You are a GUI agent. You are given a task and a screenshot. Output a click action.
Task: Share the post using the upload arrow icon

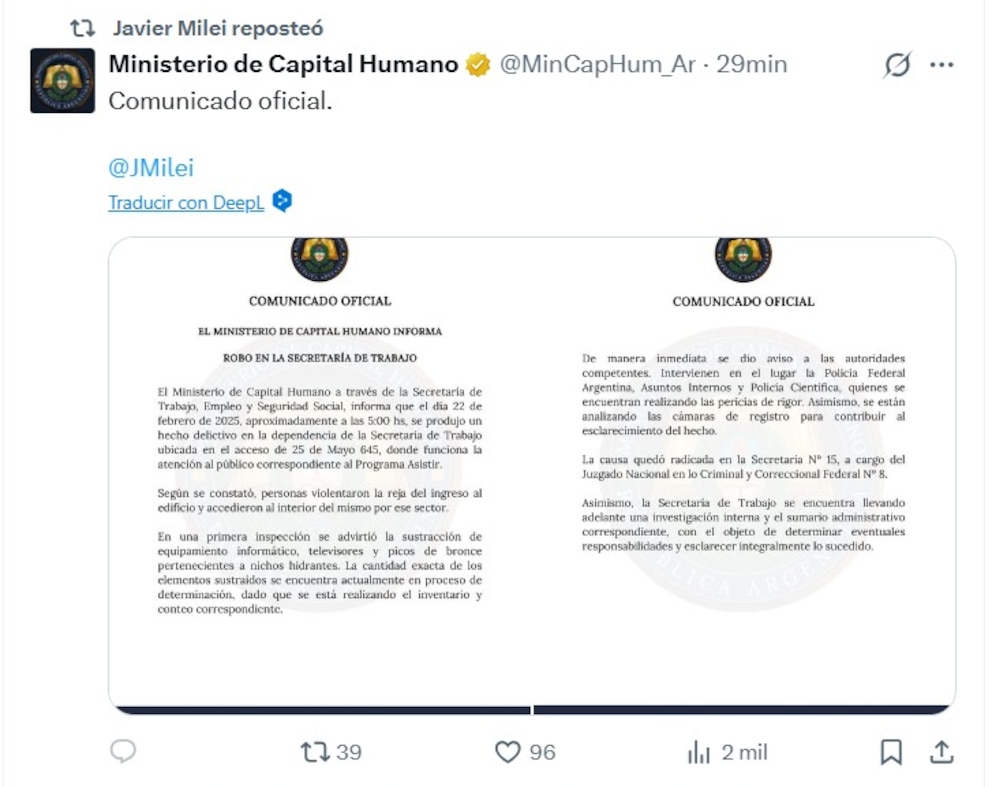[941, 751]
